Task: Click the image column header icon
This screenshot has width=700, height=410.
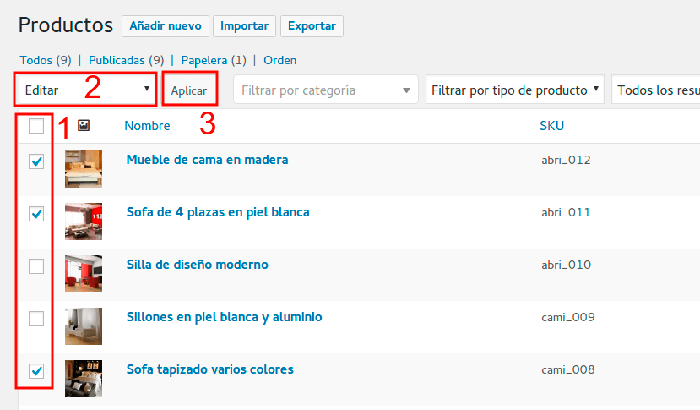Action: (x=83, y=126)
